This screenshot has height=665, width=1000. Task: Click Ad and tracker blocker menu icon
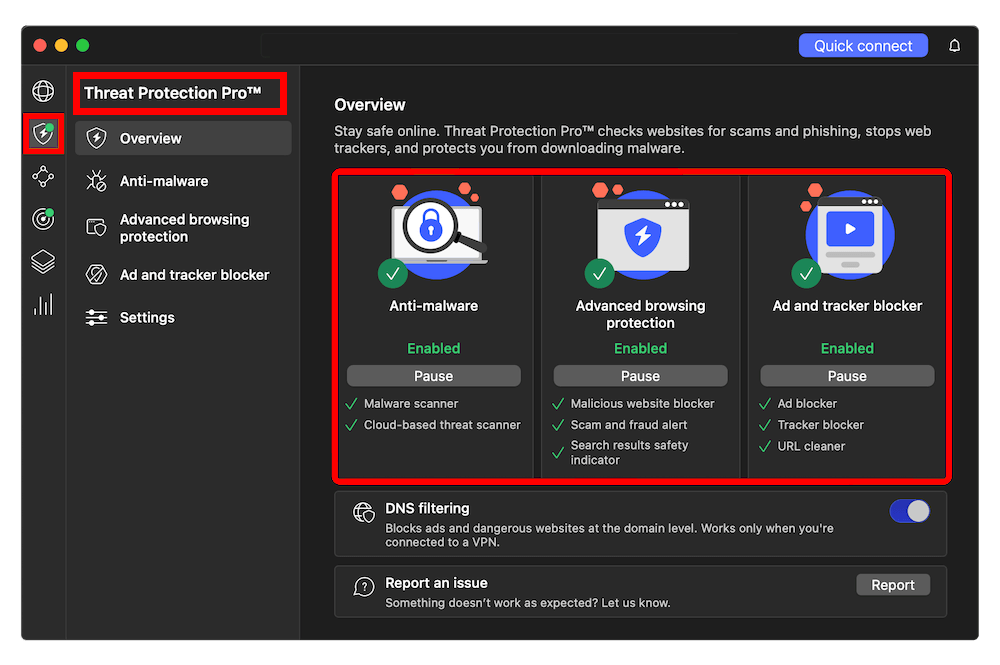tap(96, 275)
